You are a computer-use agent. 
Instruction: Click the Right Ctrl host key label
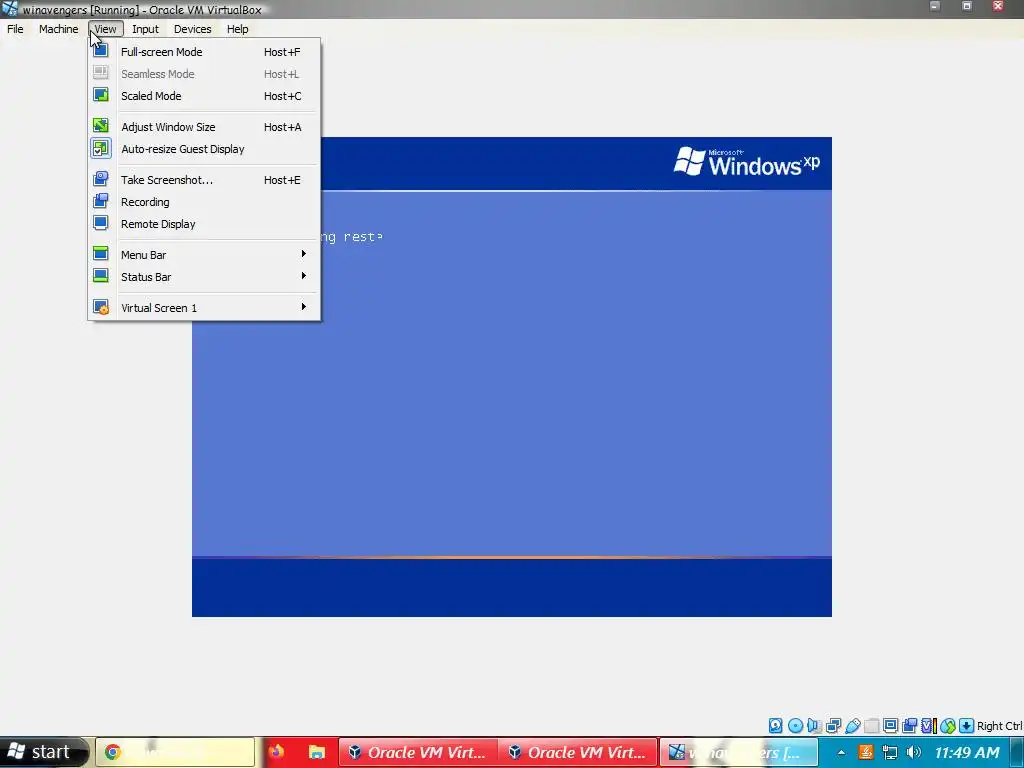click(x=999, y=726)
